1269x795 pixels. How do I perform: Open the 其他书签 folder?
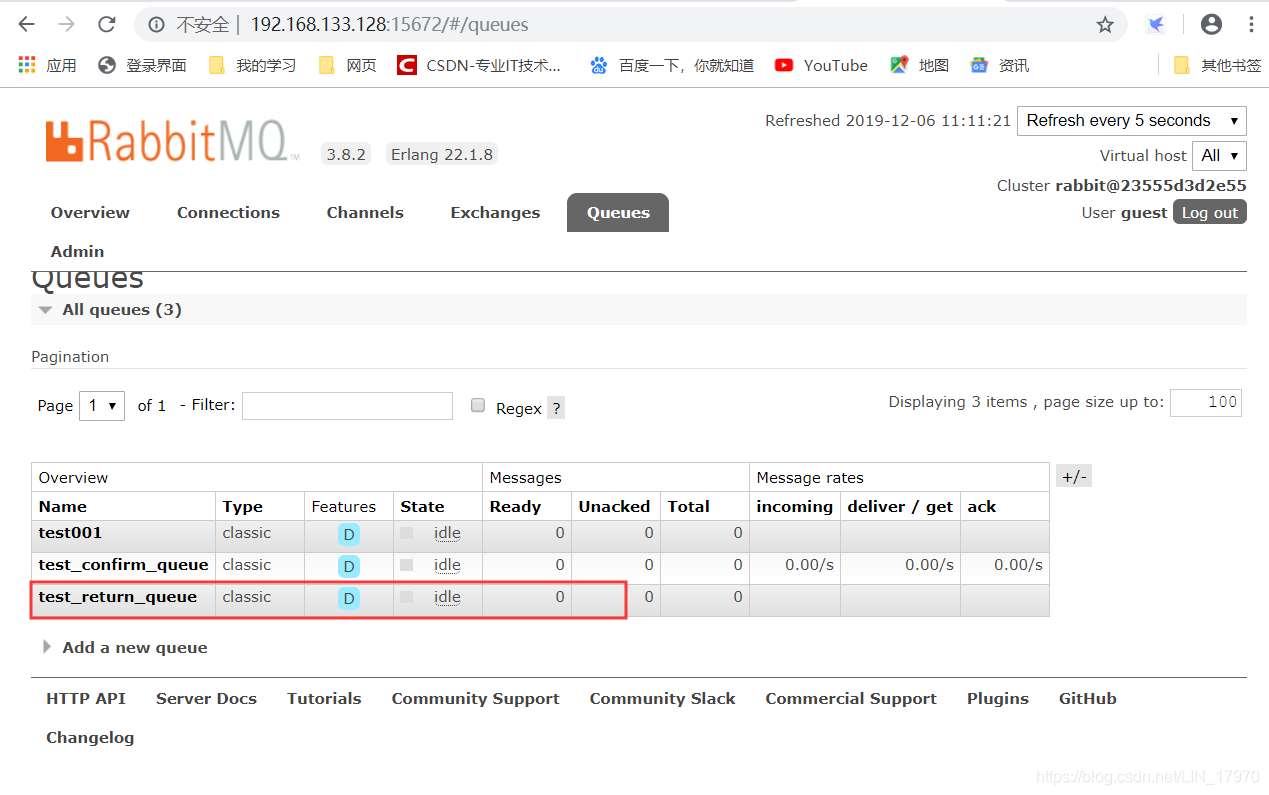coord(1217,65)
